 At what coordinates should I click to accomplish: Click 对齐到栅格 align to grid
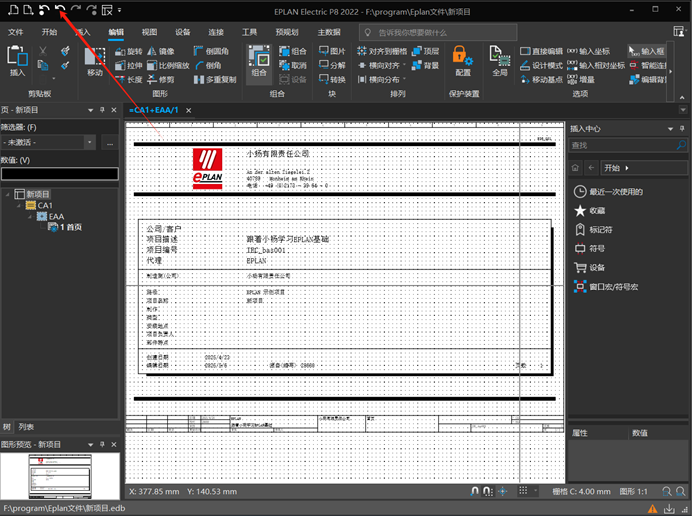(x=382, y=51)
